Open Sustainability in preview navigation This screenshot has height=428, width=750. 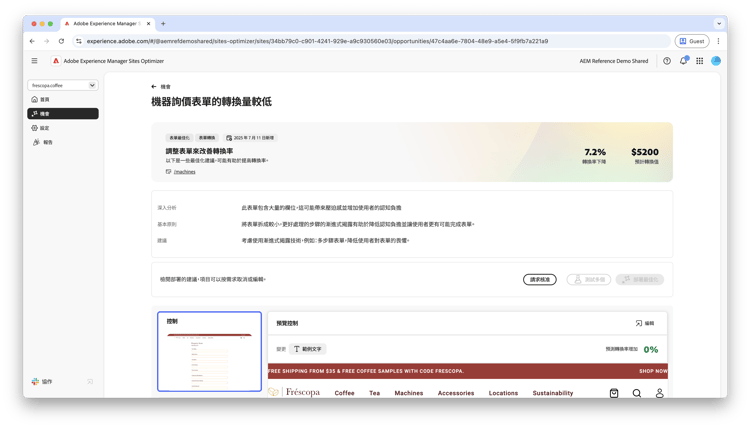pyautogui.click(x=552, y=393)
